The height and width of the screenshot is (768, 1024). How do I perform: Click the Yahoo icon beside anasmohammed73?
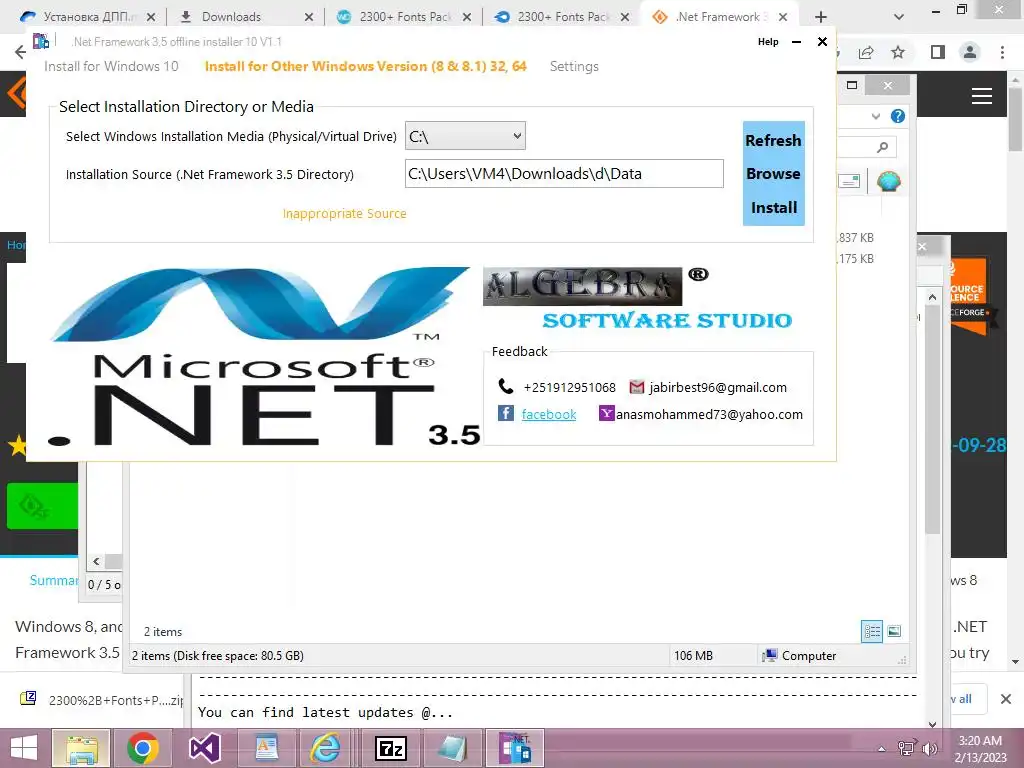pyautogui.click(x=607, y=413)
